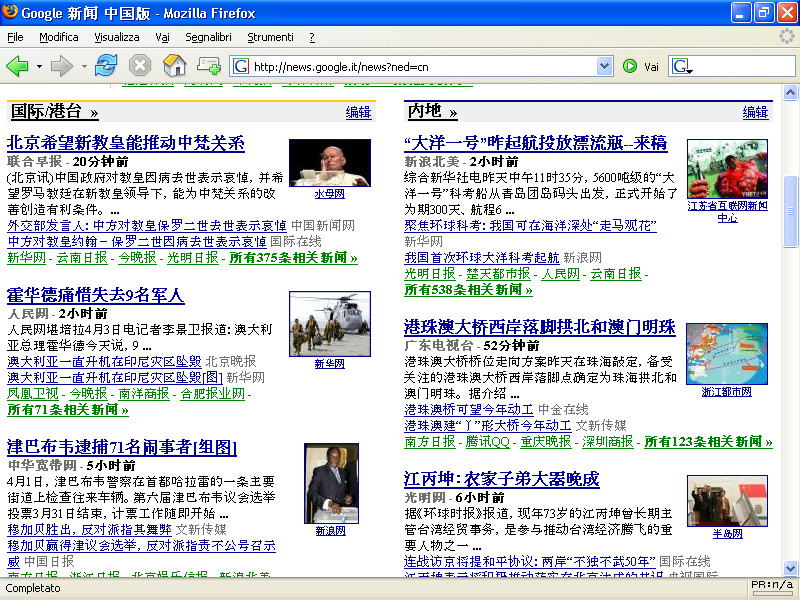Open the ? help menu
800x600 pixels.
point(312,37)
